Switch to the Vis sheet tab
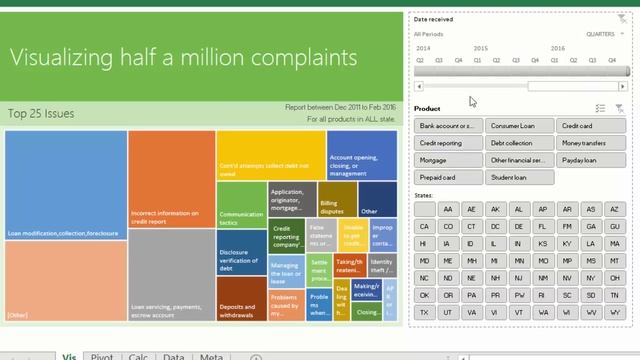The height and width of the screenshot is (360, 640). click(x=69, y=357)
